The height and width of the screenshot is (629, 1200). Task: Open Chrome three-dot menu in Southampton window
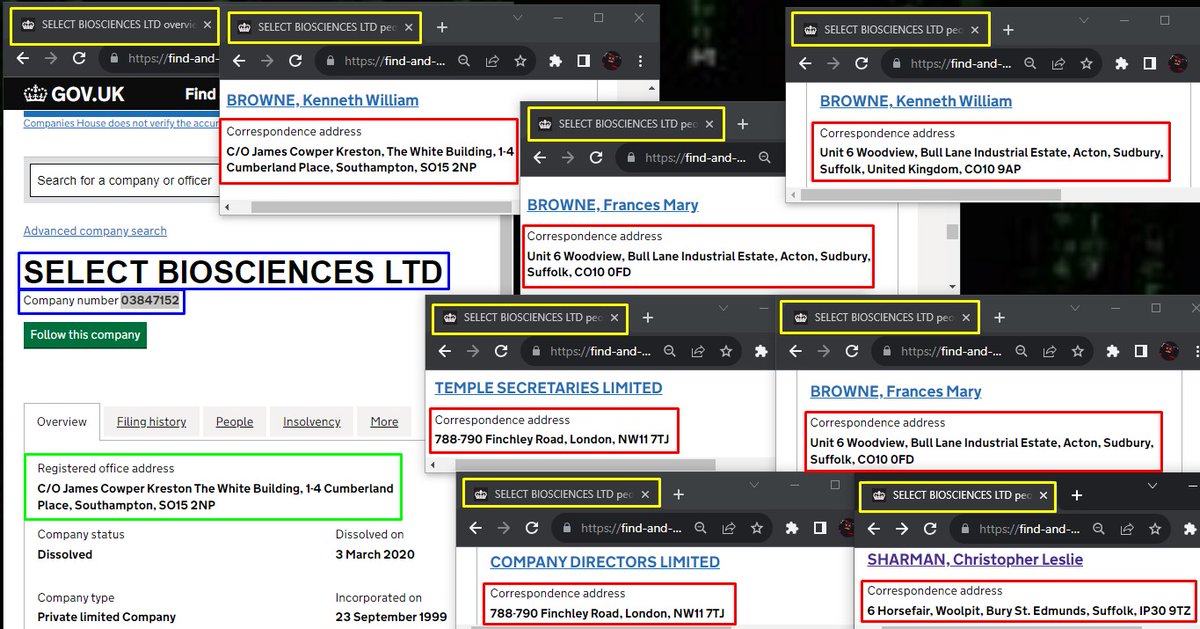pos(640,60)
